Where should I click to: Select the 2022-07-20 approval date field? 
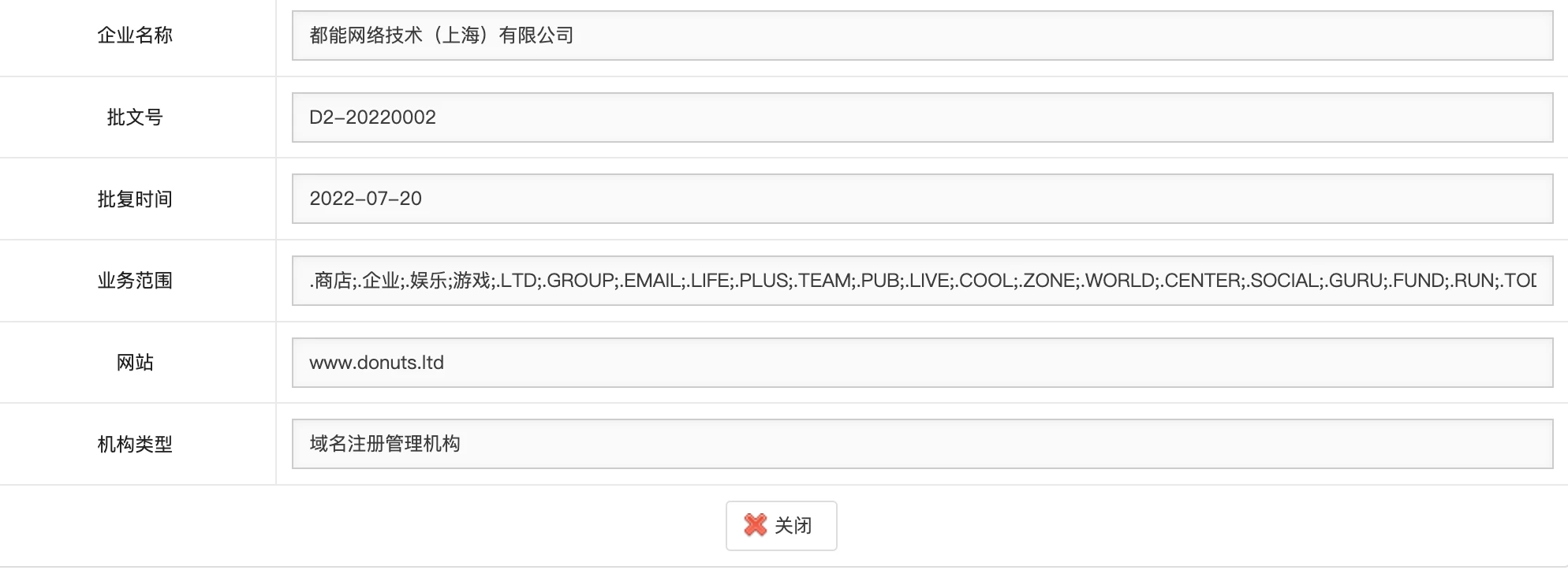[x=921, y=199]
